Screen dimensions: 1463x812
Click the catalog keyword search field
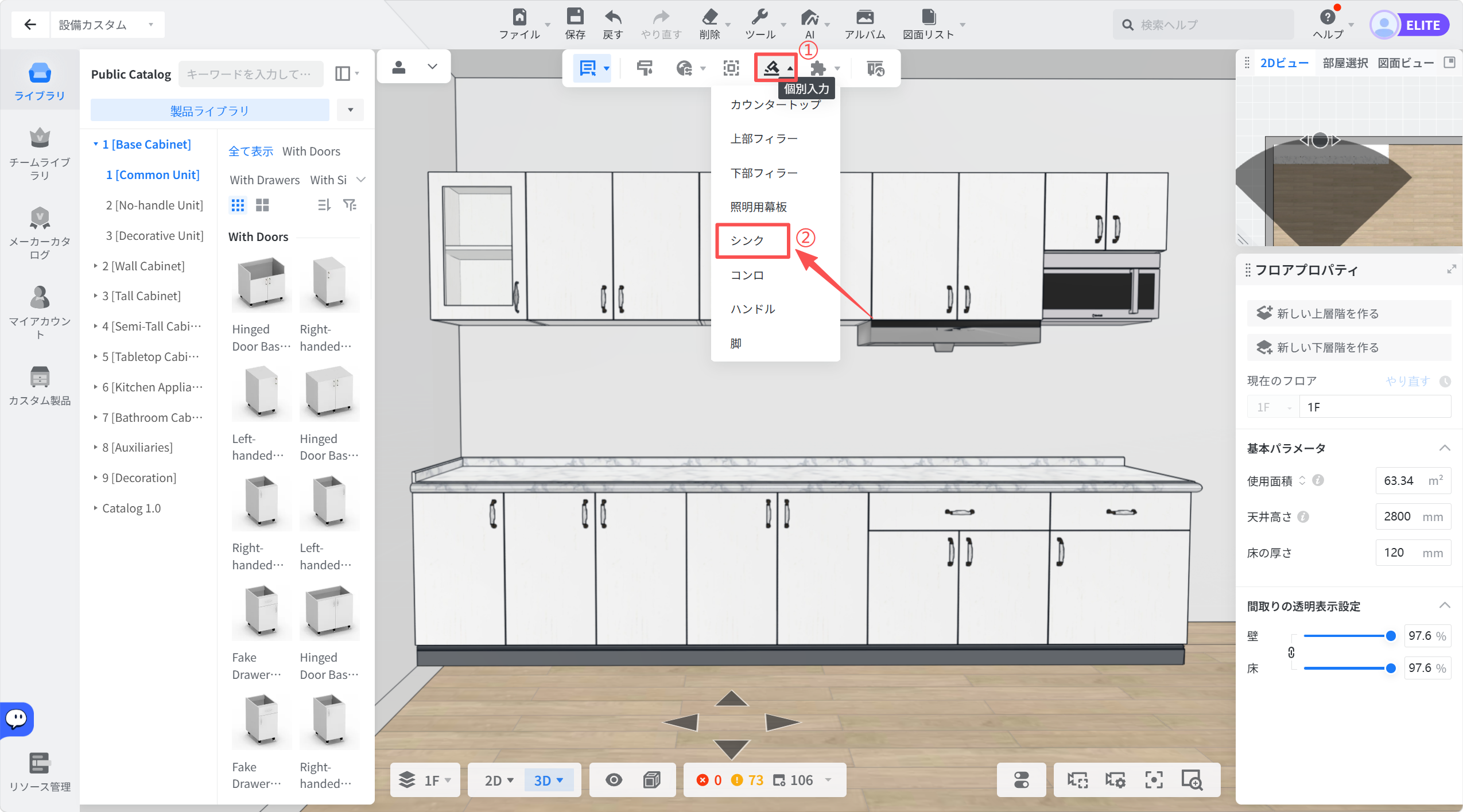(251, 74)
